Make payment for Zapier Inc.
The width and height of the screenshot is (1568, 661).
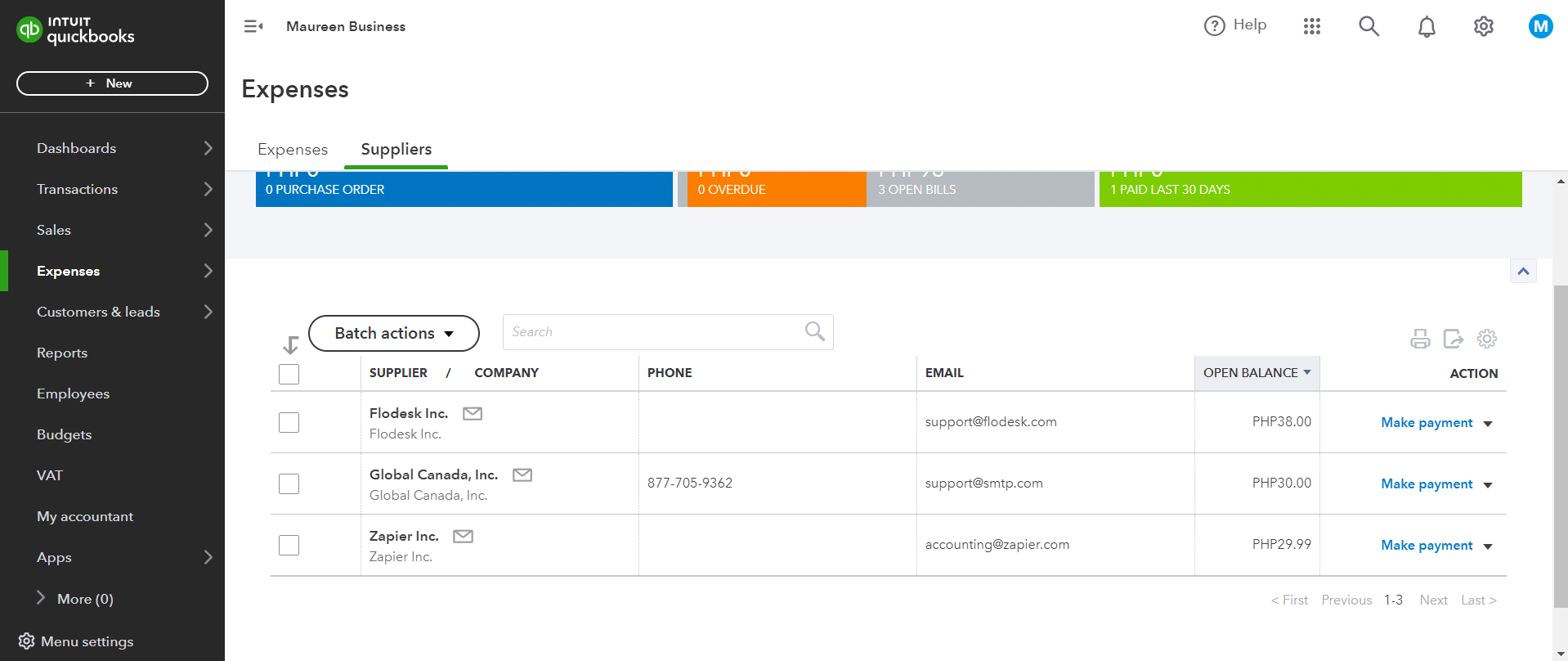coord(1427,546)
